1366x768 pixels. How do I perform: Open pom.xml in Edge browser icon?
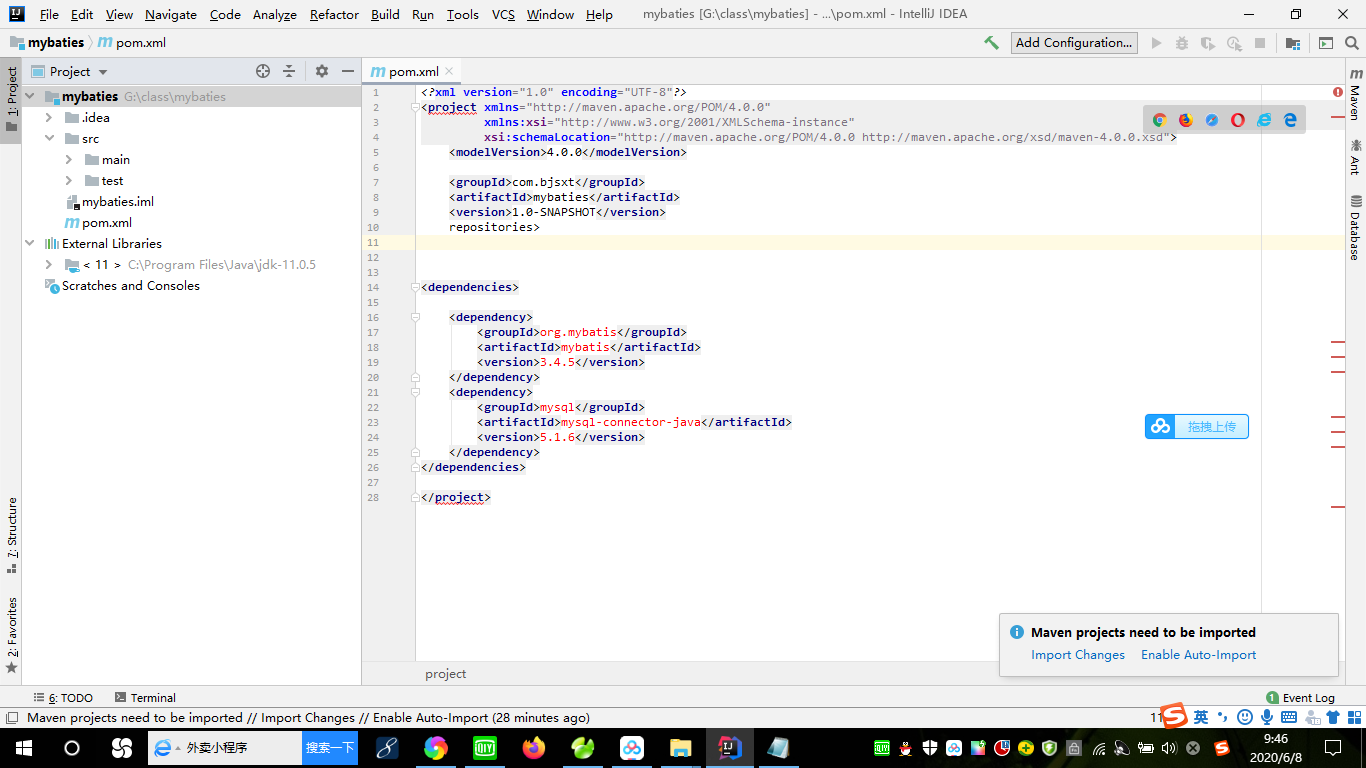click(1290, 120)
